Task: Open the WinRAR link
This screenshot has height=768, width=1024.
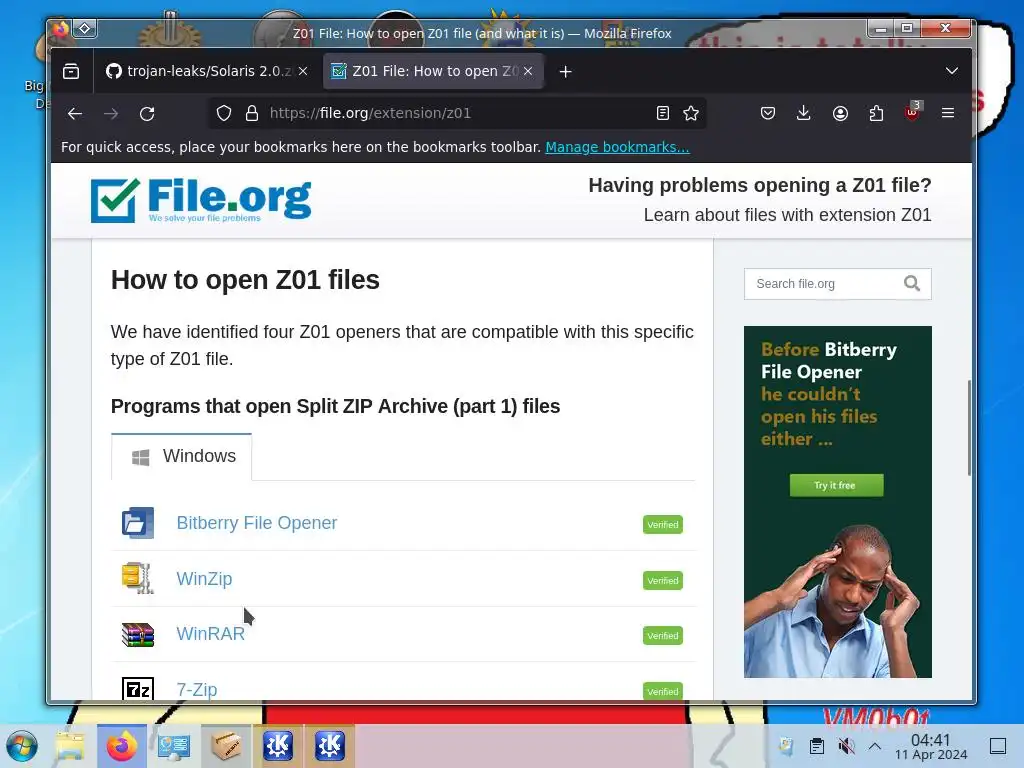Action: (x=210, y=634)
